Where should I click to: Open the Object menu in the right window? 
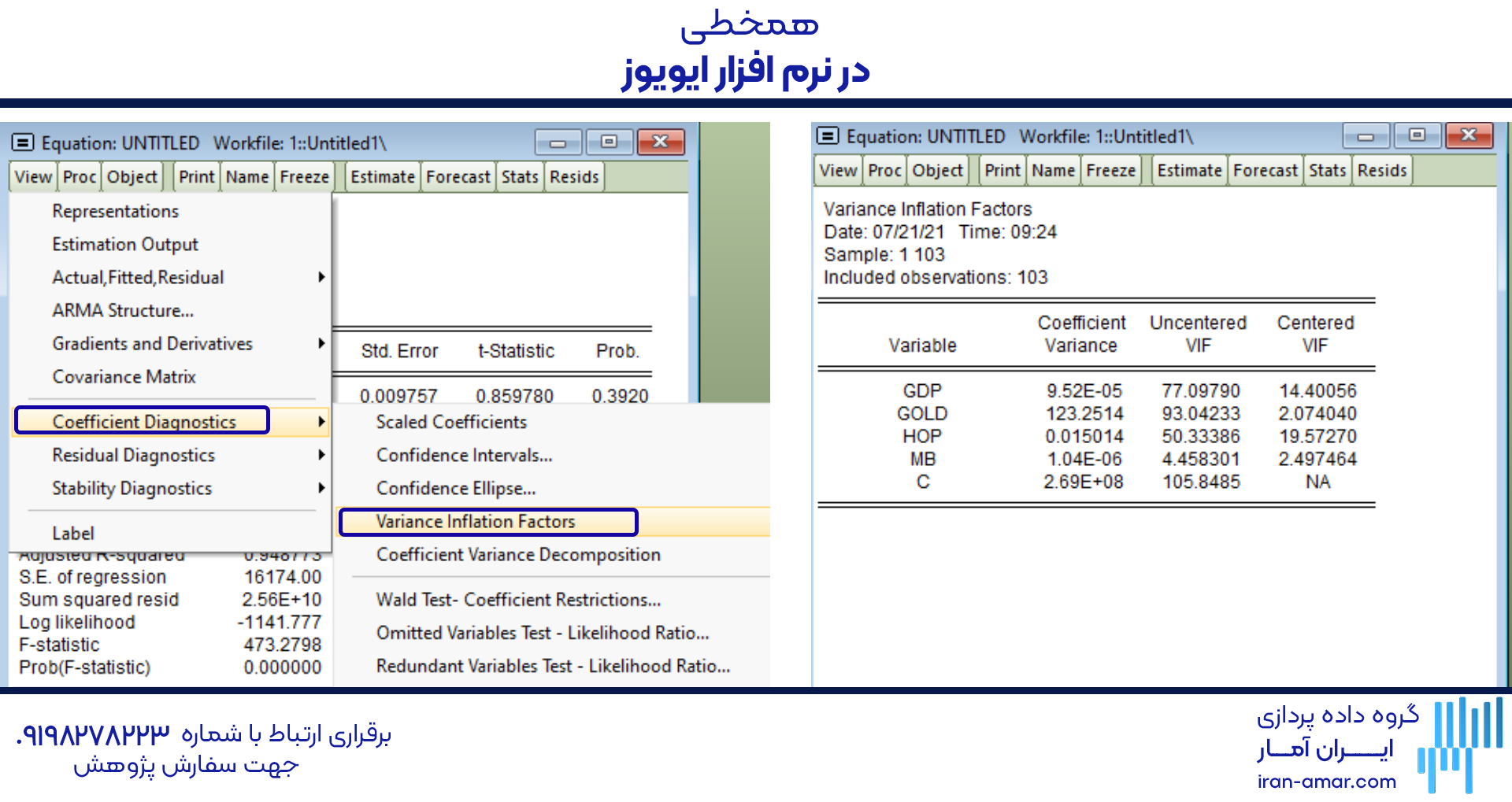pos(937,170)
